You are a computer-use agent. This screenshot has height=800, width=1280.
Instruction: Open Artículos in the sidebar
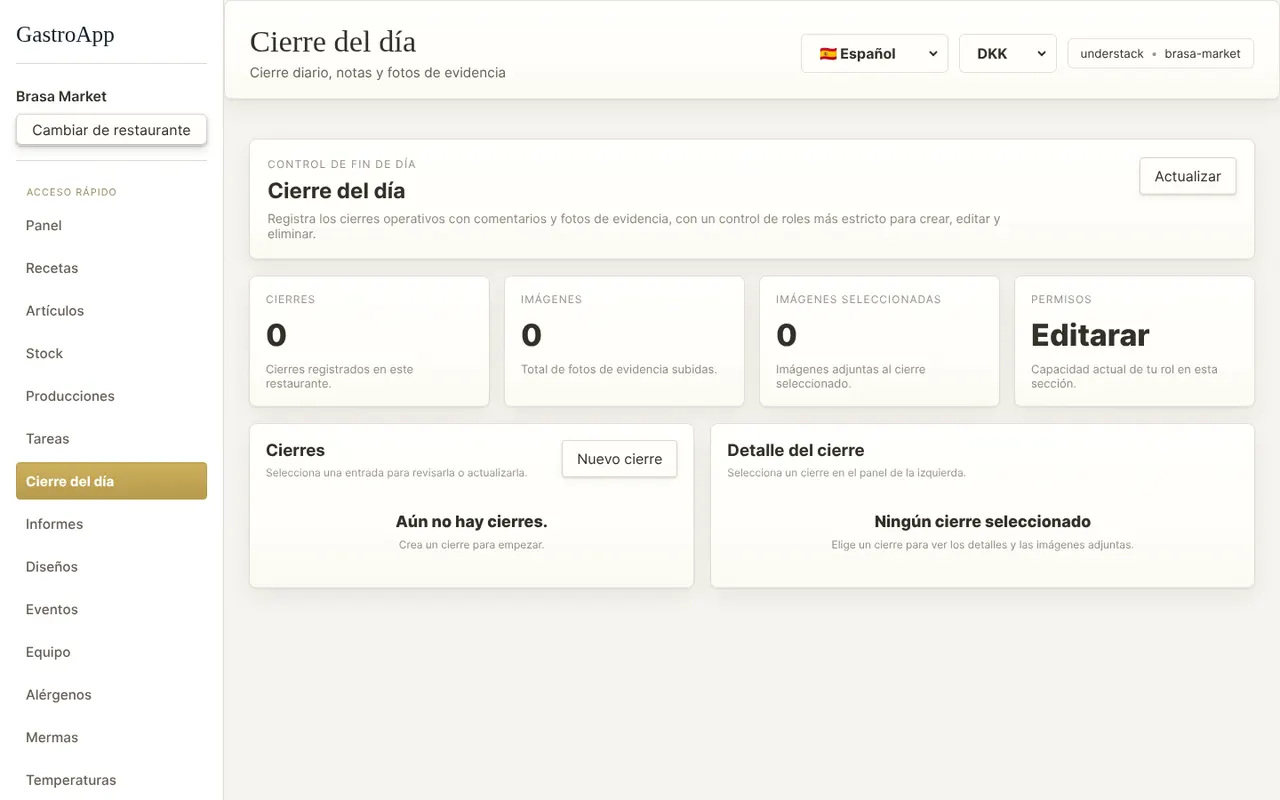(x=111, y=311)
